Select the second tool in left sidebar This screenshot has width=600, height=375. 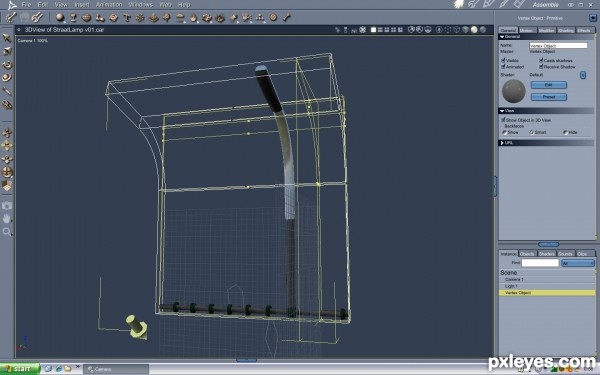[7, 51]
